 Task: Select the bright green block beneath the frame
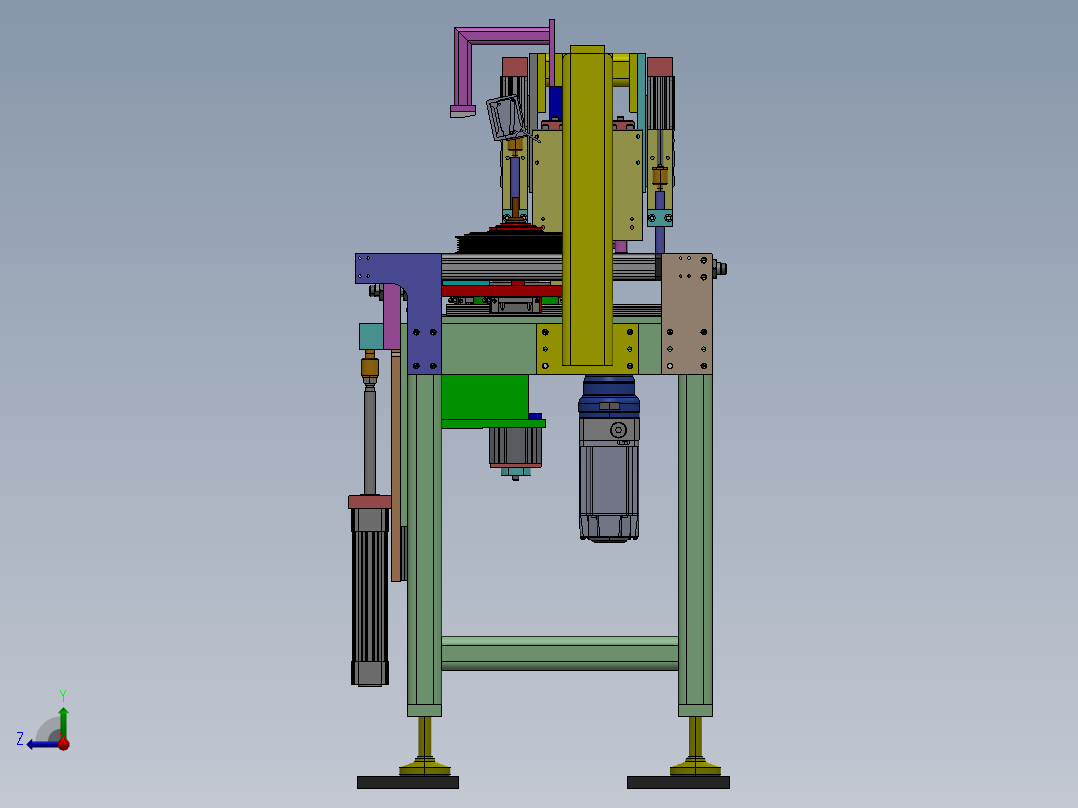(485, 399)
